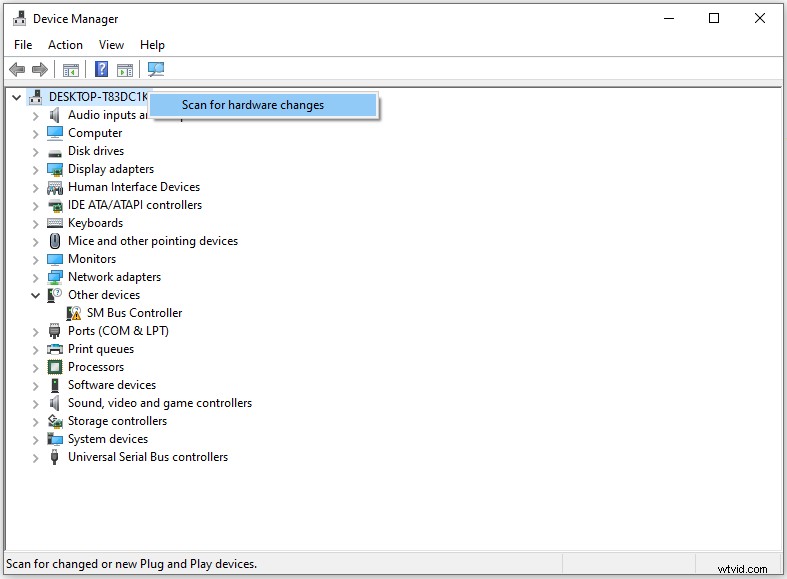Close the Device Manager window
787x579 pixels.
tap(760, 19)
